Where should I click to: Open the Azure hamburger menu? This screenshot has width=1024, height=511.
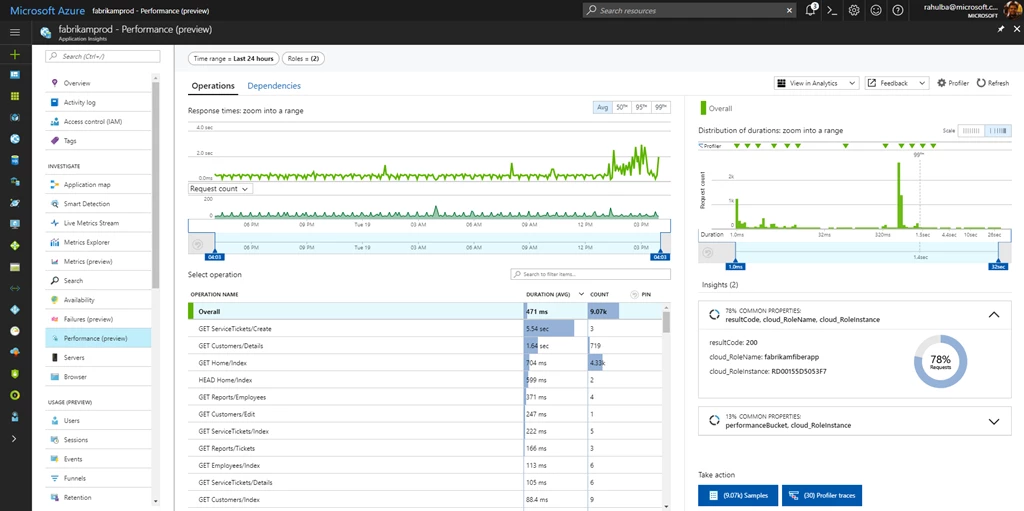point(15,33)
